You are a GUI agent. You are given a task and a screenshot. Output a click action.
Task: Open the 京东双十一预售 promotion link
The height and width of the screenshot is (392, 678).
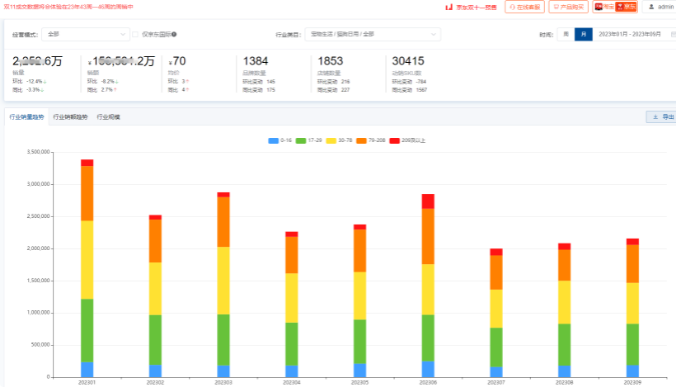point(471,7)
